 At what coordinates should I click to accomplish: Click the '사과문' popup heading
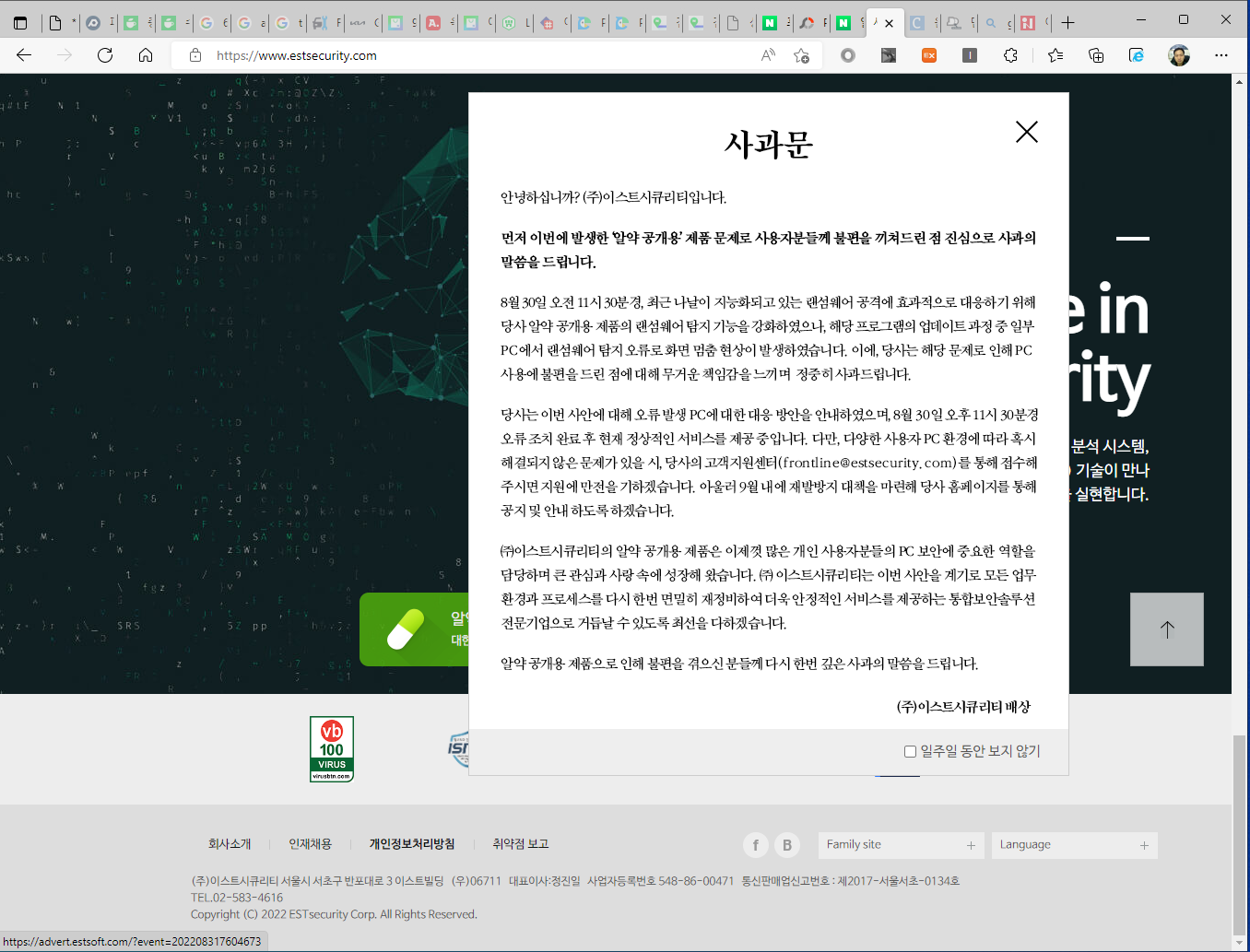click(x=768, y=145)
